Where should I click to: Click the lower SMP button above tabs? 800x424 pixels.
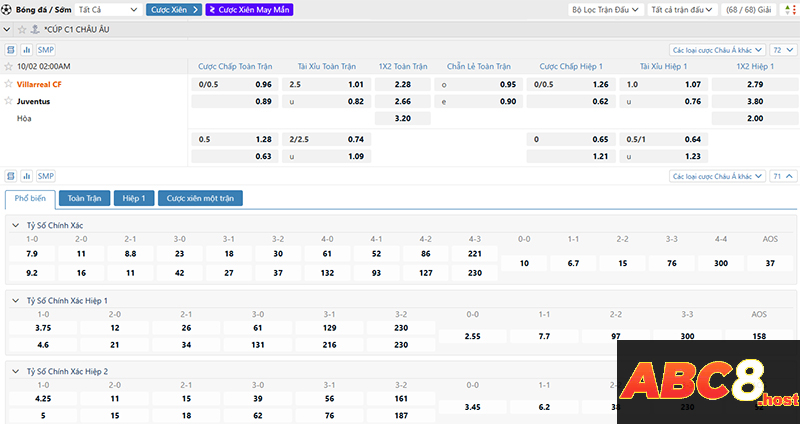(x=46, y=175)
